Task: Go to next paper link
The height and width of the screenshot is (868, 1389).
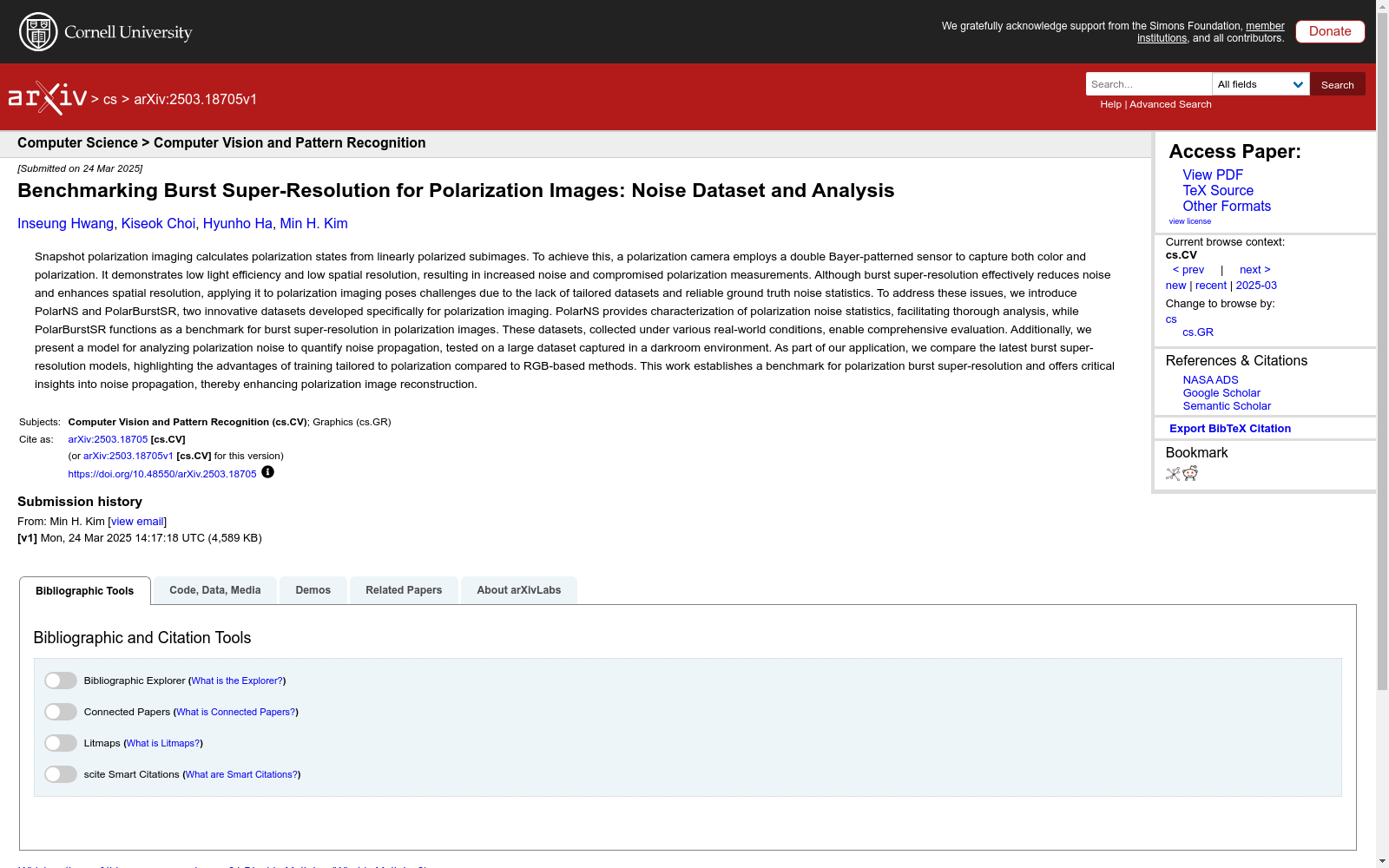Action: pyautogui.click(x=1255, y=270)
